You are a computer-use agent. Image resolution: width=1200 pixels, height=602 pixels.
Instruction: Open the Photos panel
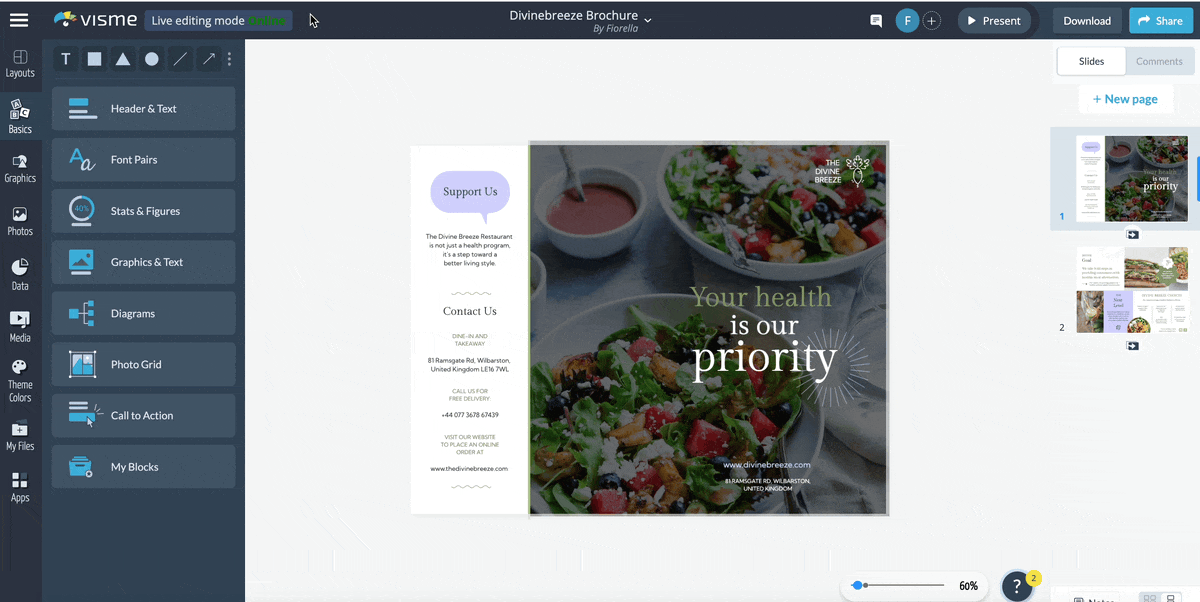(20, 220)
